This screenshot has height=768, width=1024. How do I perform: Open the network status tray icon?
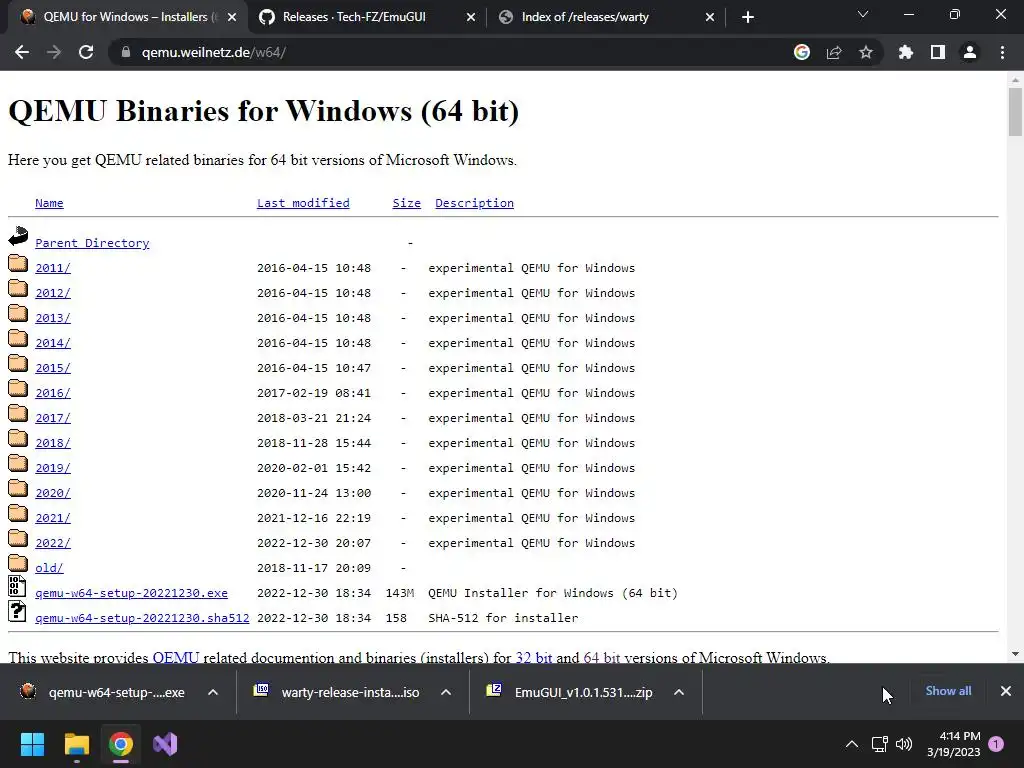click(879, 744)
